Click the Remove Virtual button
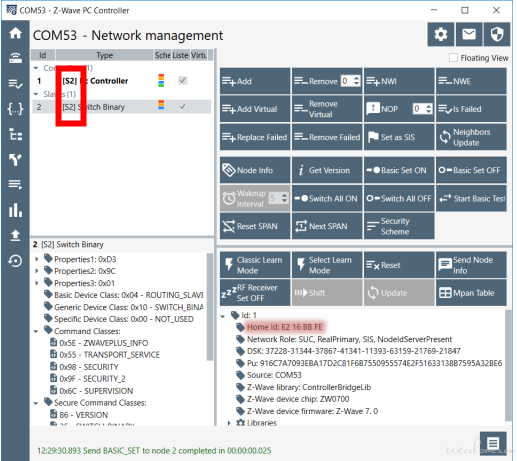 tap(327, 109)
